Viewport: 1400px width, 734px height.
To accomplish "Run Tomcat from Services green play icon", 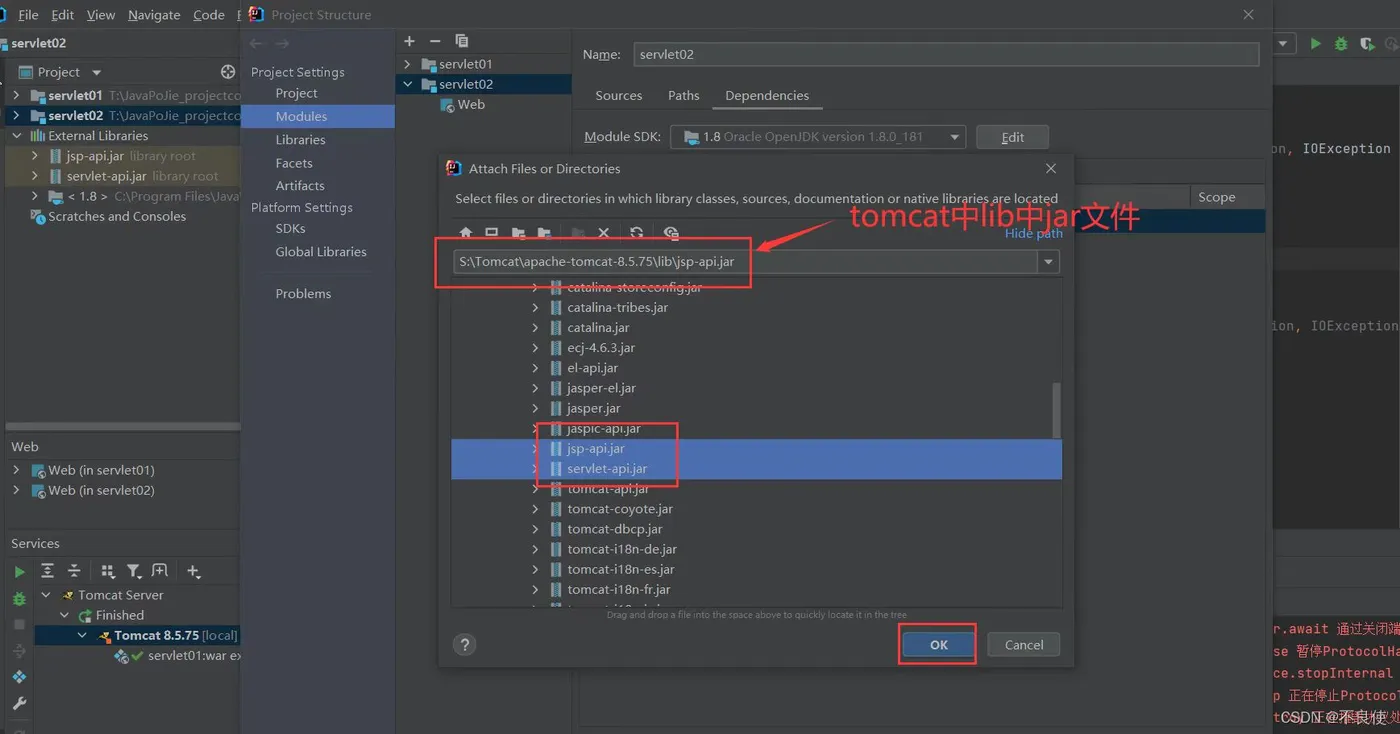I will [19, 571].
